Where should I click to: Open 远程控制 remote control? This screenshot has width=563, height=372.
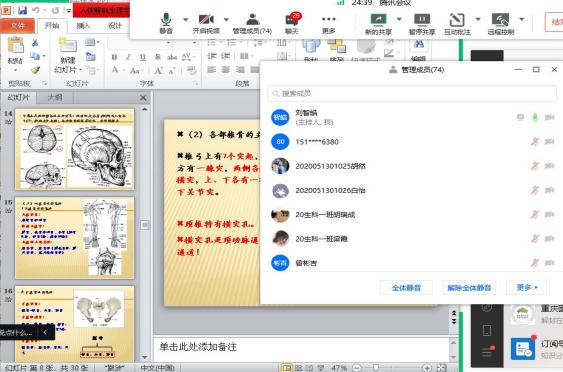click(501, 23)
